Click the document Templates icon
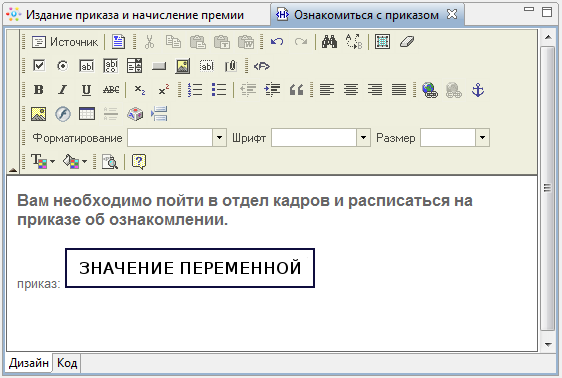 click(x=118, y=42)
